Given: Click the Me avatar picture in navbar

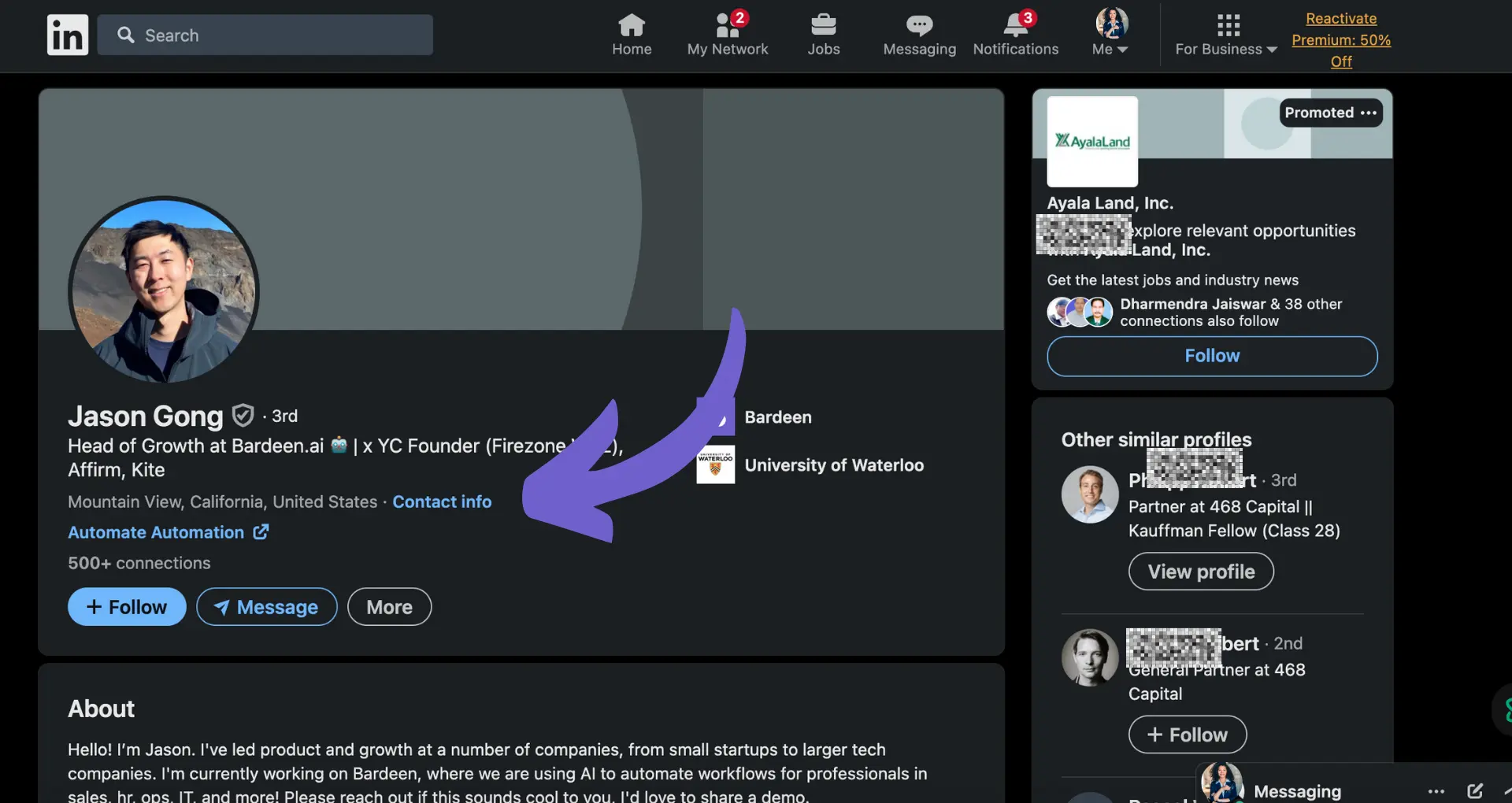Looking at the screenshot, I should (x=1112, y=23).
